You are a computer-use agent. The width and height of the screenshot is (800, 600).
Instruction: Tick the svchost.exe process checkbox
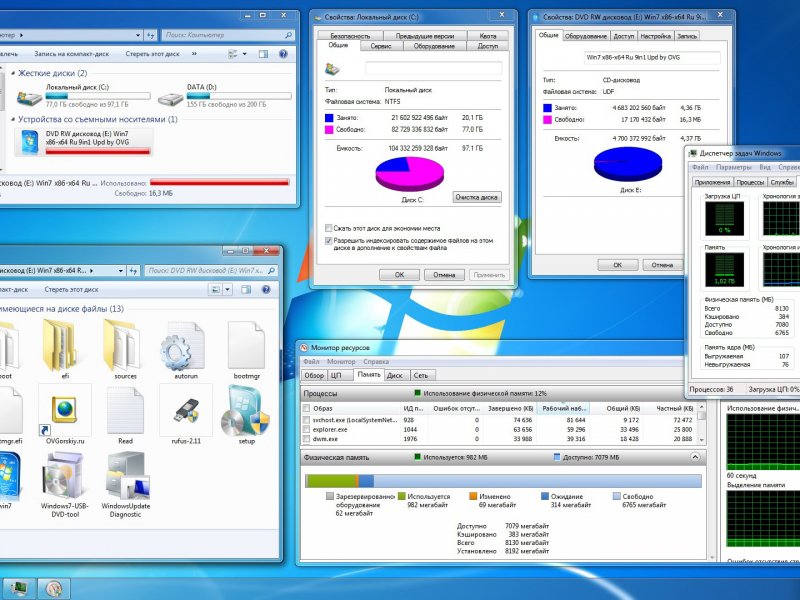pos(306,420)
